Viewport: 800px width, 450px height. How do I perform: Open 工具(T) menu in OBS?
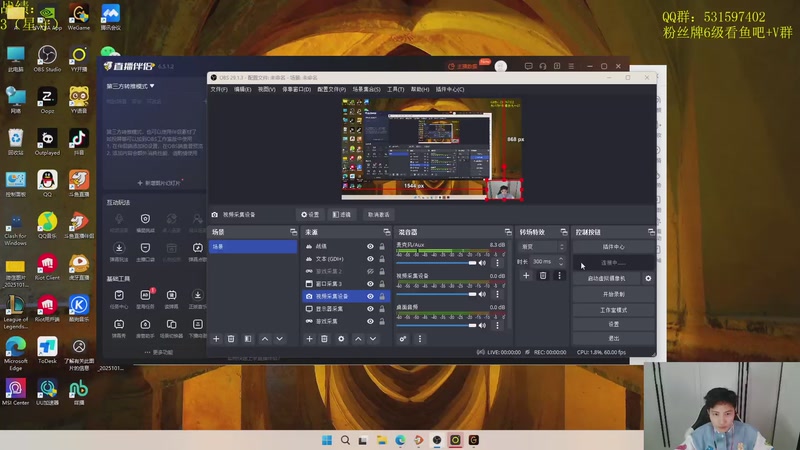click(395, 89)
